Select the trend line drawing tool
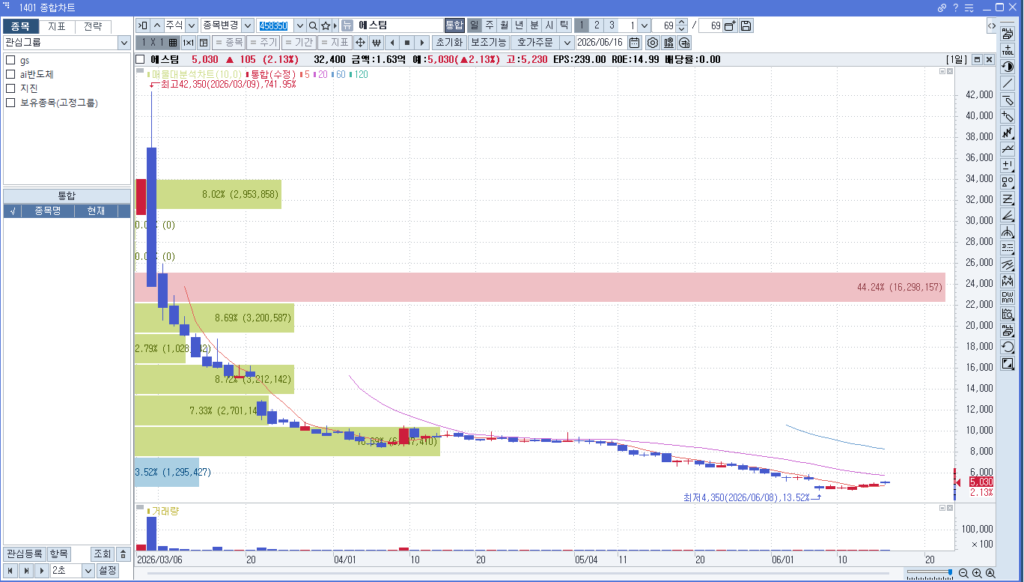This screenshot has height=582, width=1024. point(1008,83)
